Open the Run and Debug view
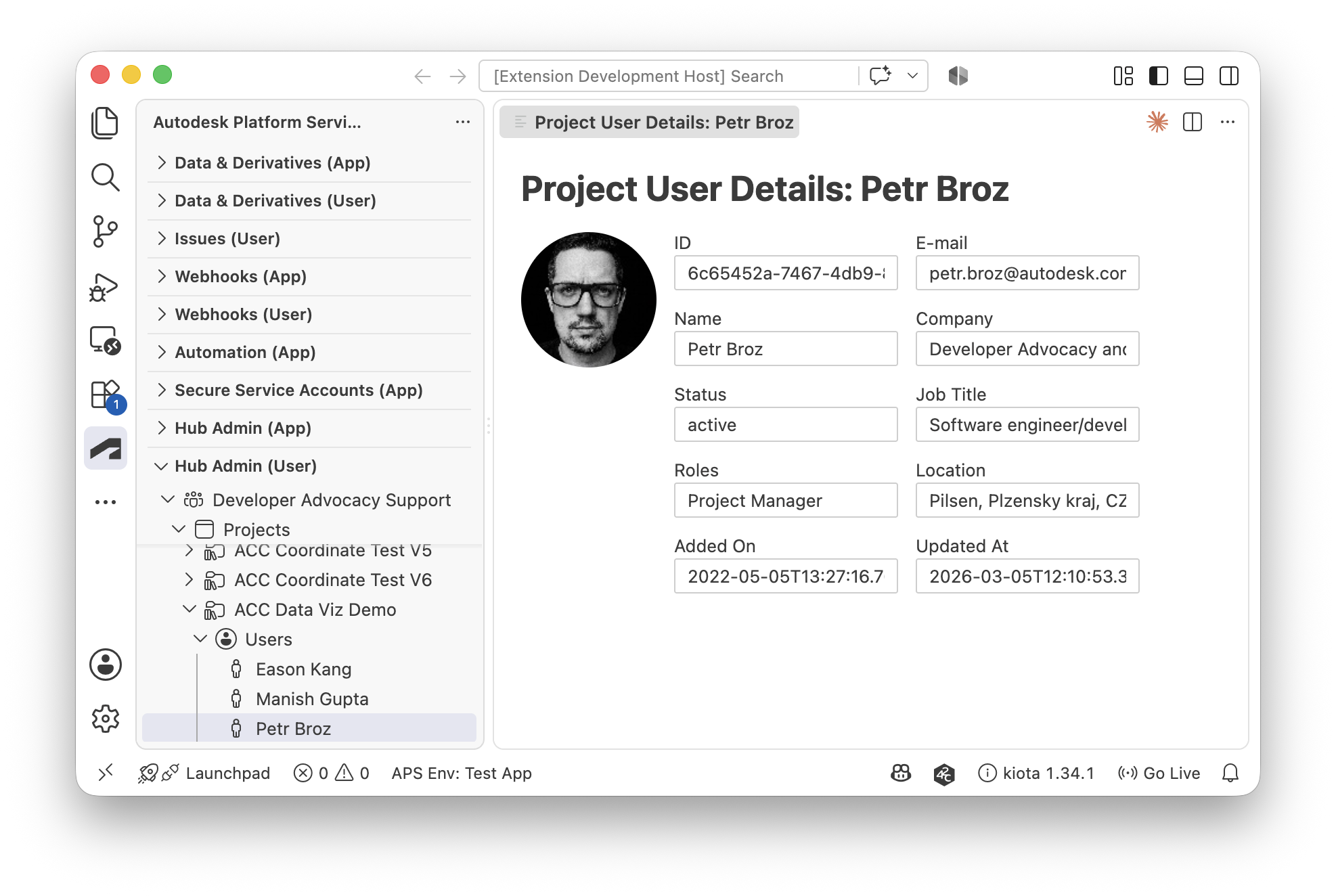The height and width of the screenshot is (896, 1336). point(105,287)
